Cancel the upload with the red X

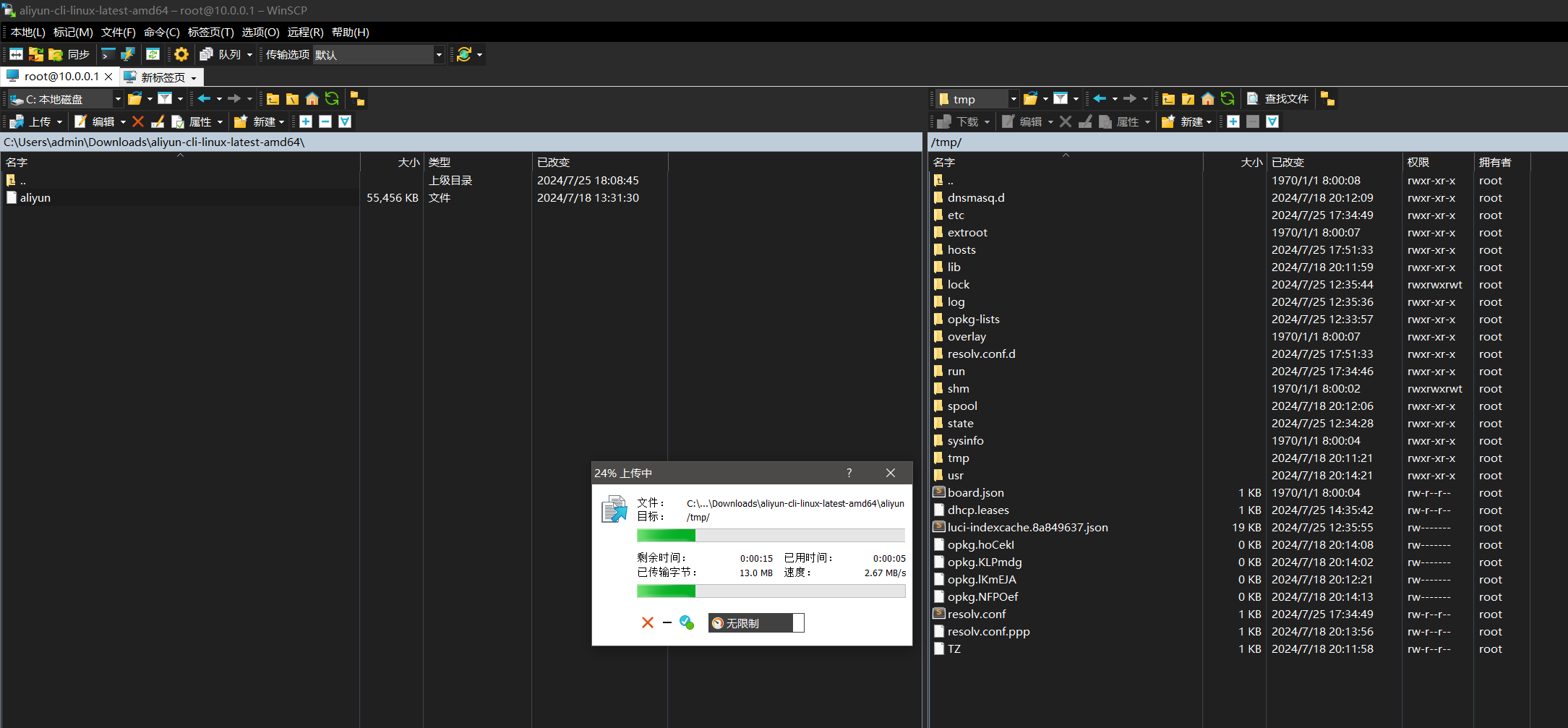pyautogui.click(x=647, y=622)
